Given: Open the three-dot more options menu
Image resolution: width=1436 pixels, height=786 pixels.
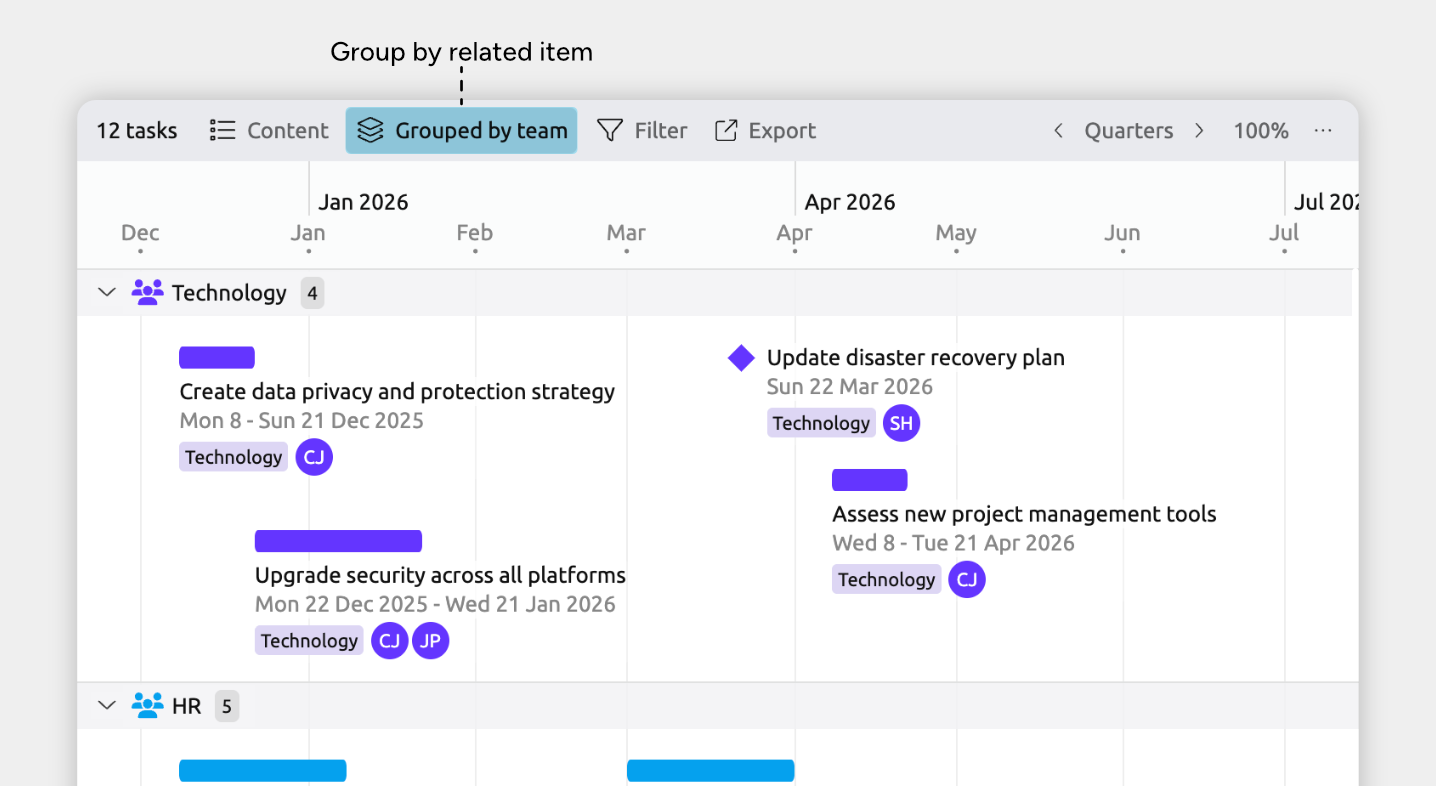Looking at the screenshot, I should [1323, 131].
